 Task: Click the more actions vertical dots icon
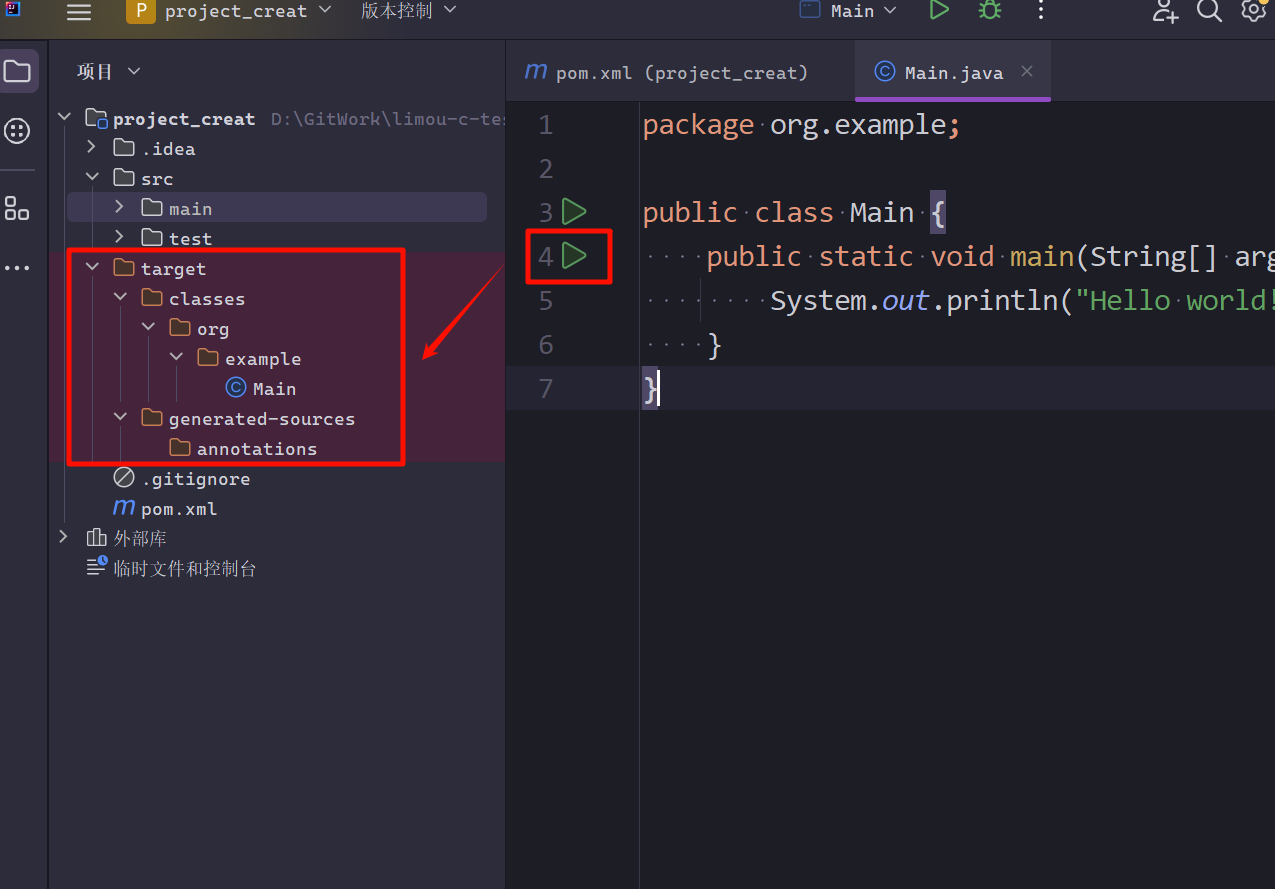1040,11
